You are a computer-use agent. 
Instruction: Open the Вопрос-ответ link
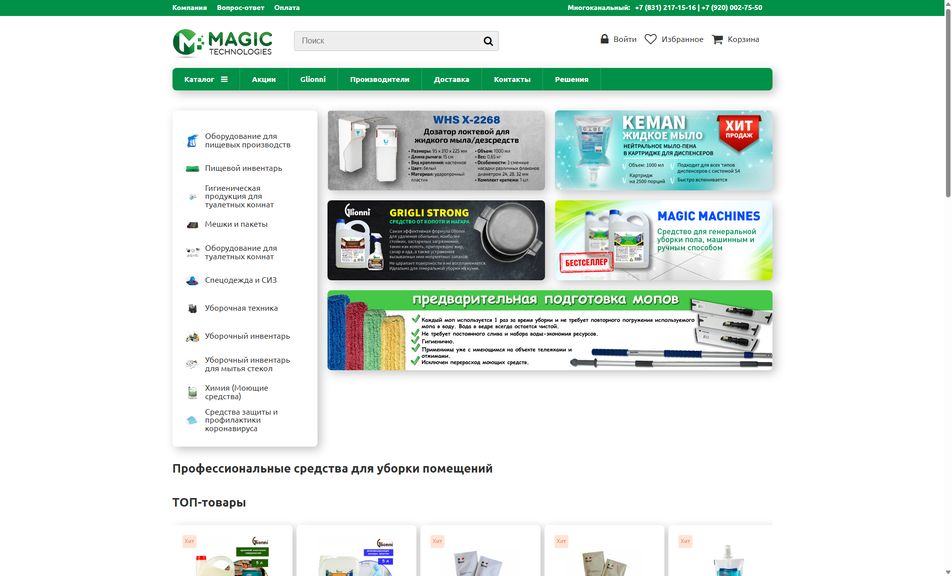click(x=240, y=8)
